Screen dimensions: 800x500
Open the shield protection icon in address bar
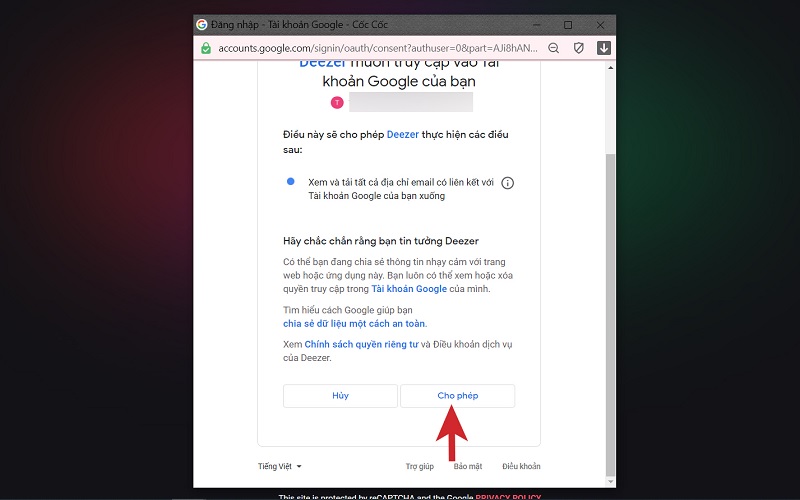coord(579,48)
